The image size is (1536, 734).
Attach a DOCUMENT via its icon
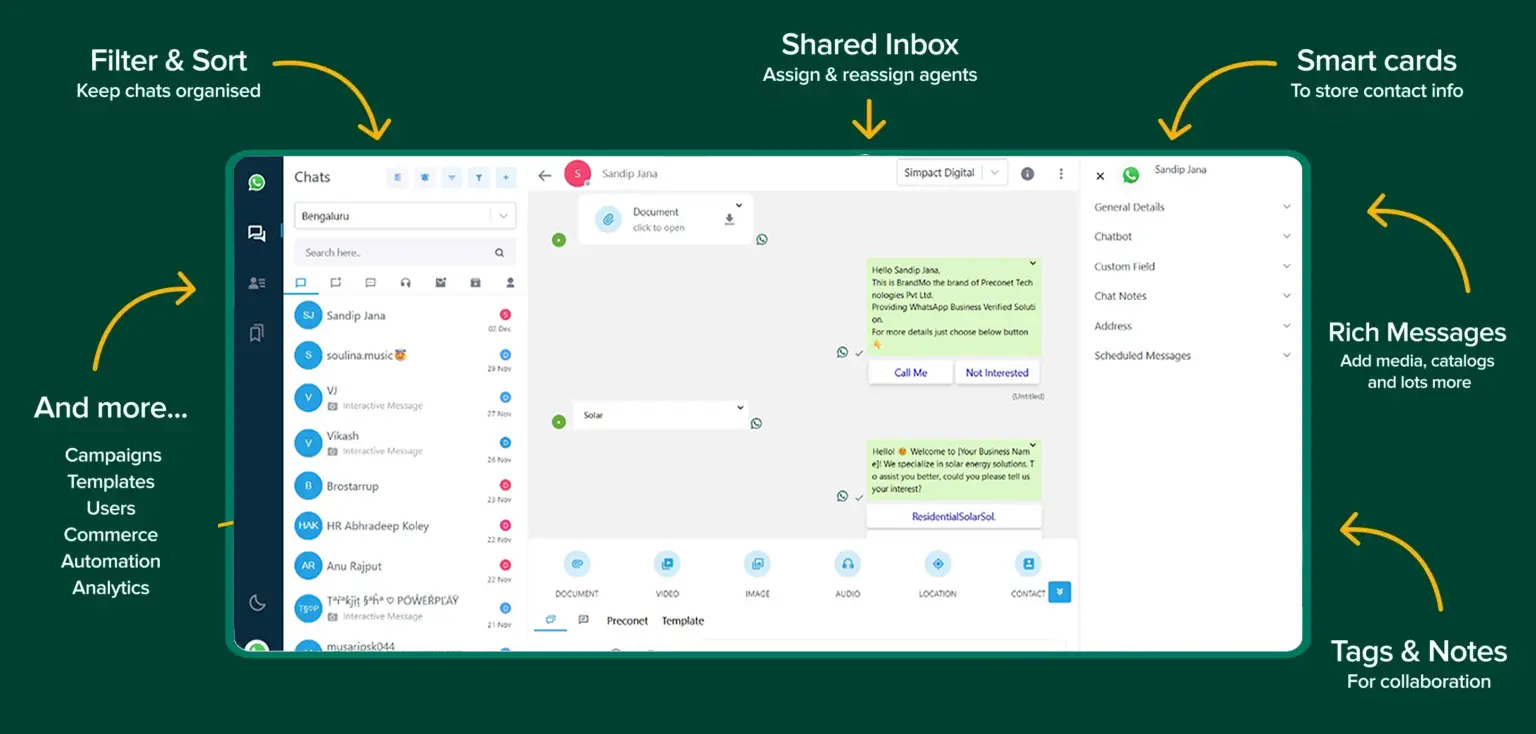577,564
